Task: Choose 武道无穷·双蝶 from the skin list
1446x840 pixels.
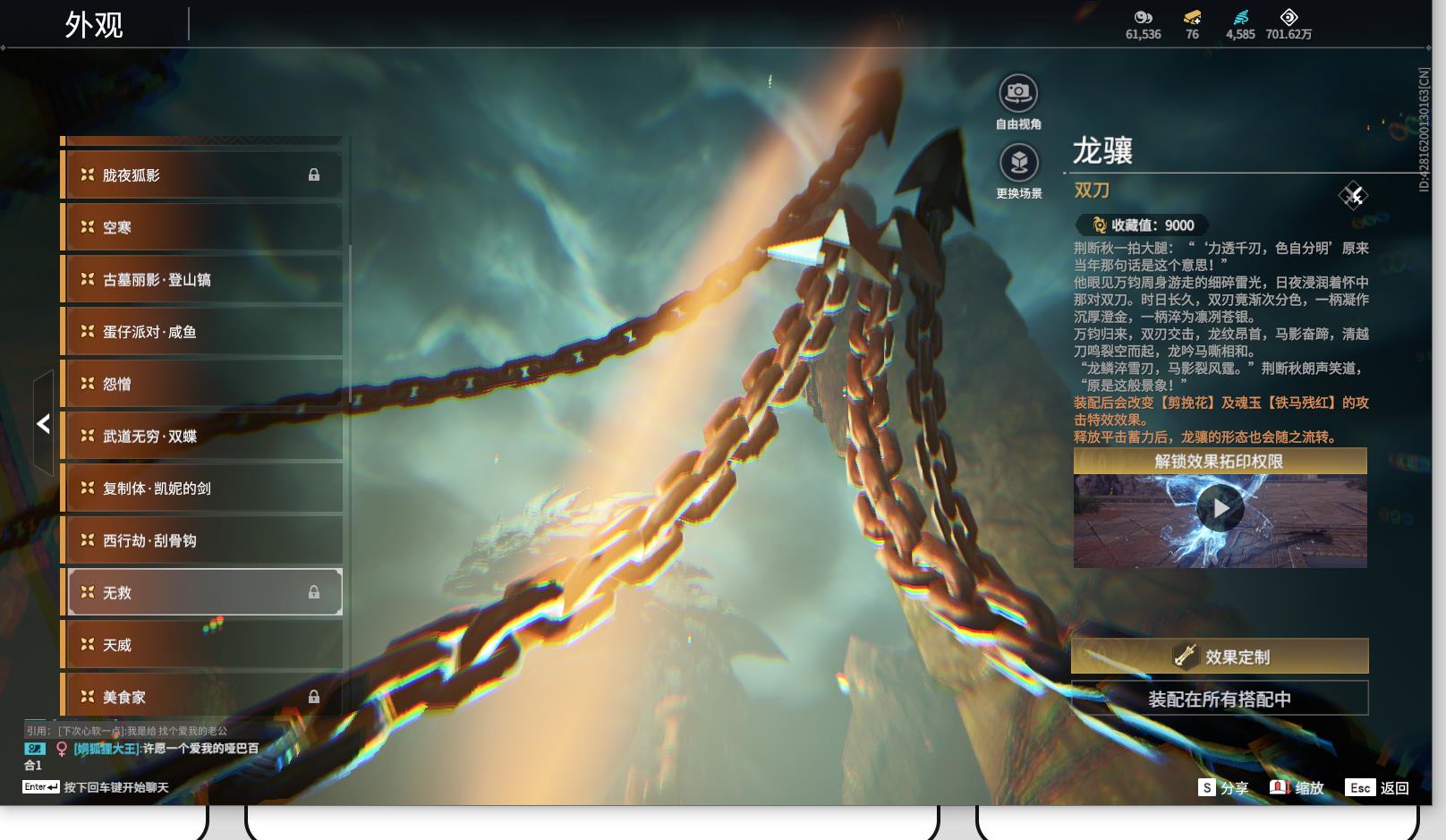Action: 201,436
